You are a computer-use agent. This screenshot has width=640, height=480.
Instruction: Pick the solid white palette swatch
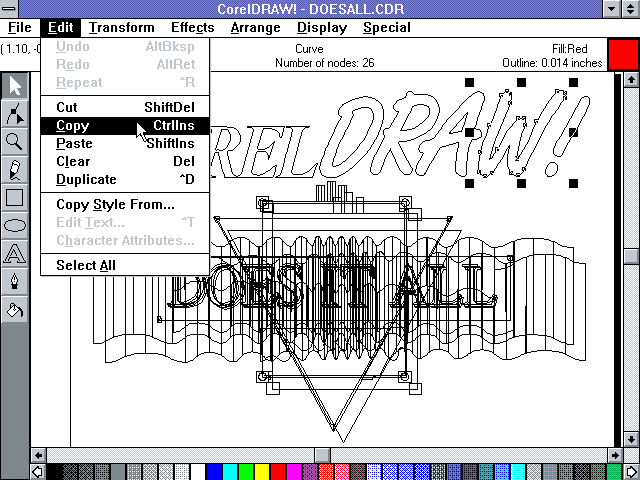tap(198, 472)
